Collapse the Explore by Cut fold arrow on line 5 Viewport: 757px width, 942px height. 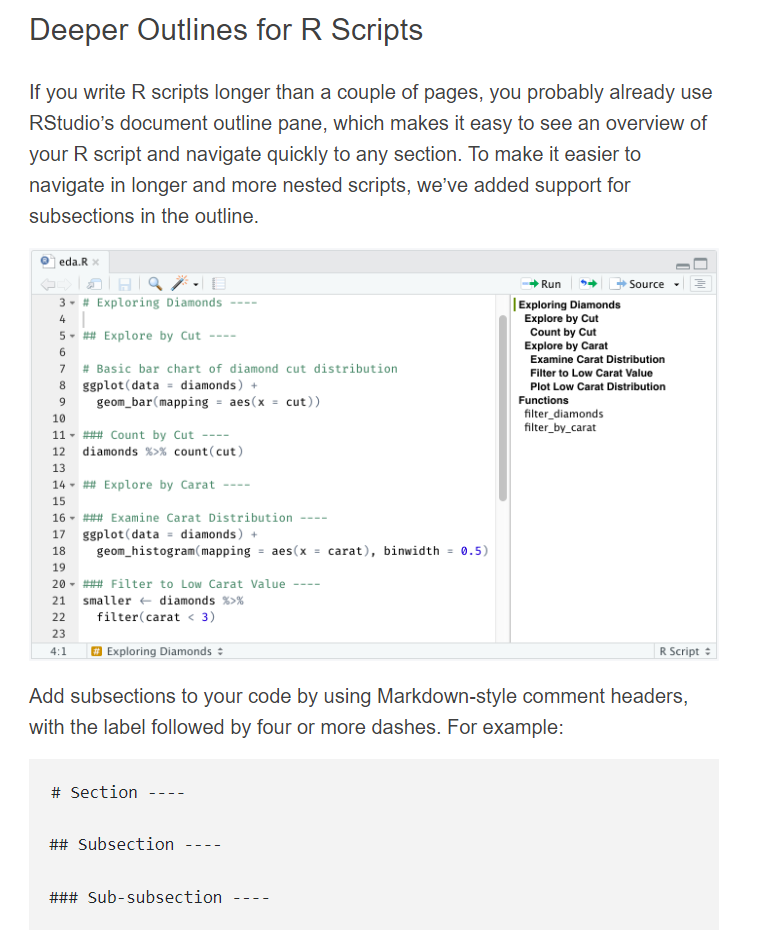point(73,336)
